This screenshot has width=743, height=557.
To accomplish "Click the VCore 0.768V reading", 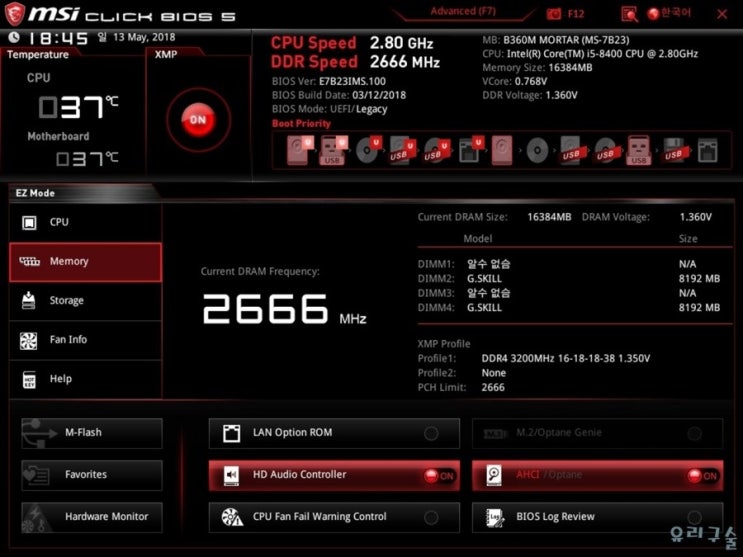I will pyautogui.click(x=515, y=82).
